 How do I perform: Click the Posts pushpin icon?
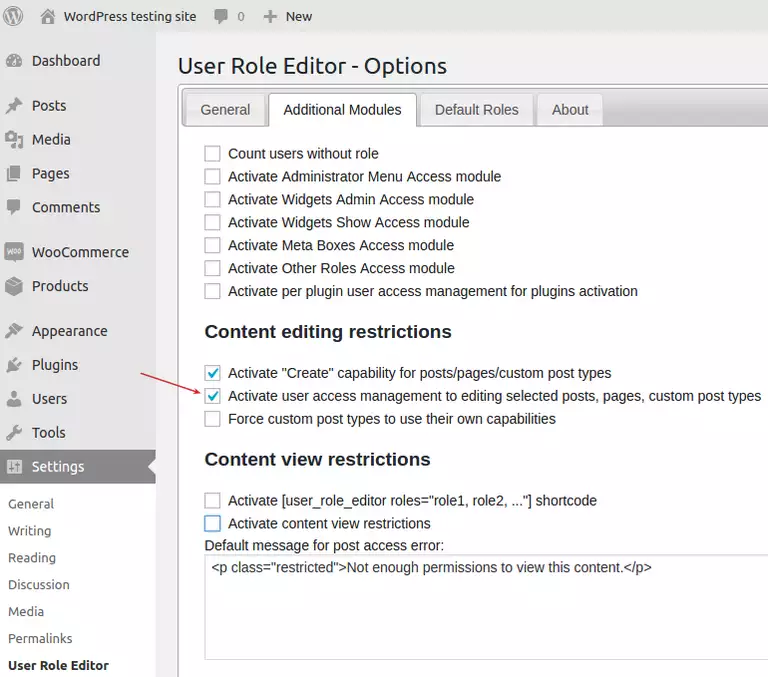click(x=14, y=106)
